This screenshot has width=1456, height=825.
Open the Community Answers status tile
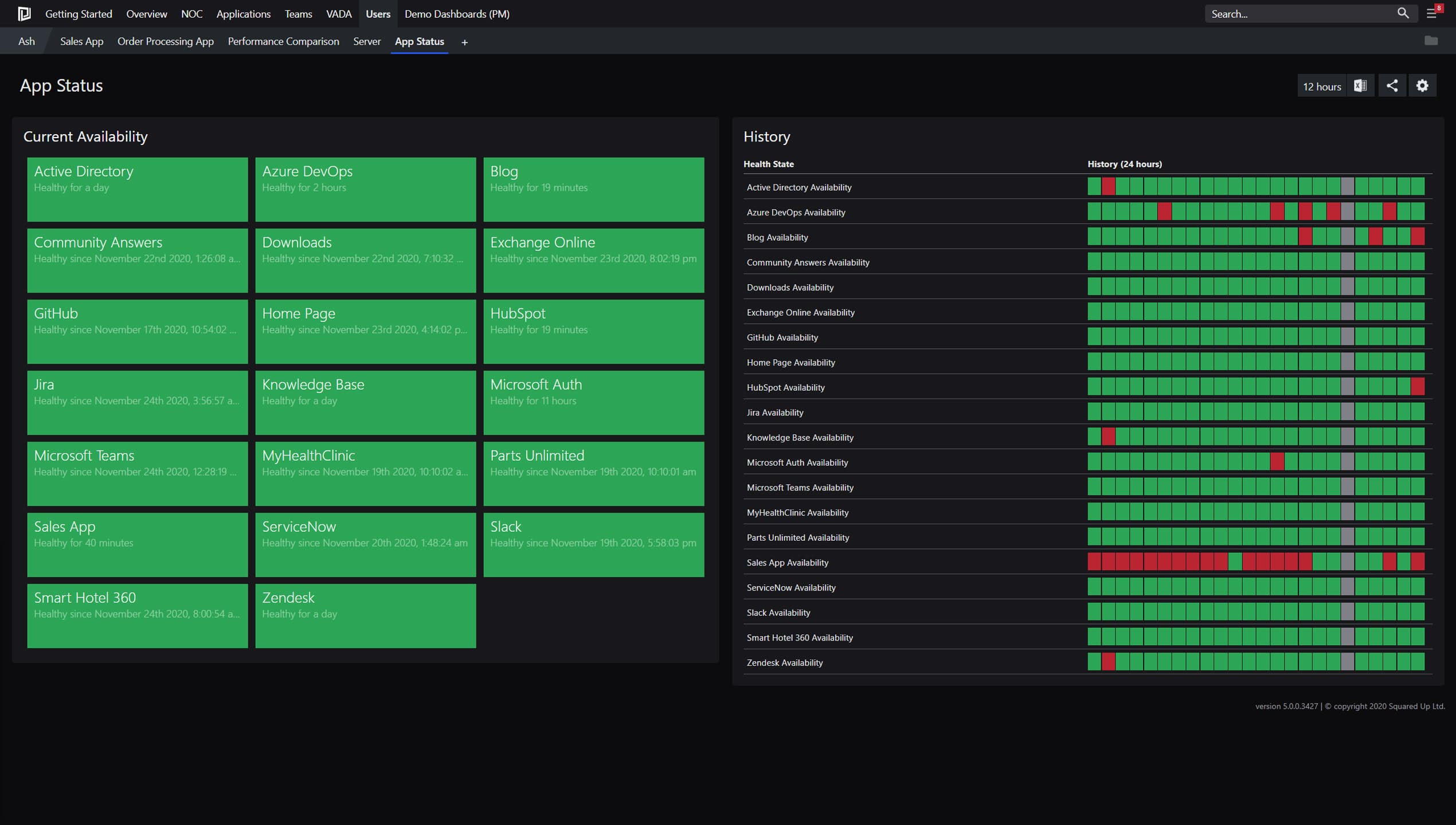click(x=138, y=260)
